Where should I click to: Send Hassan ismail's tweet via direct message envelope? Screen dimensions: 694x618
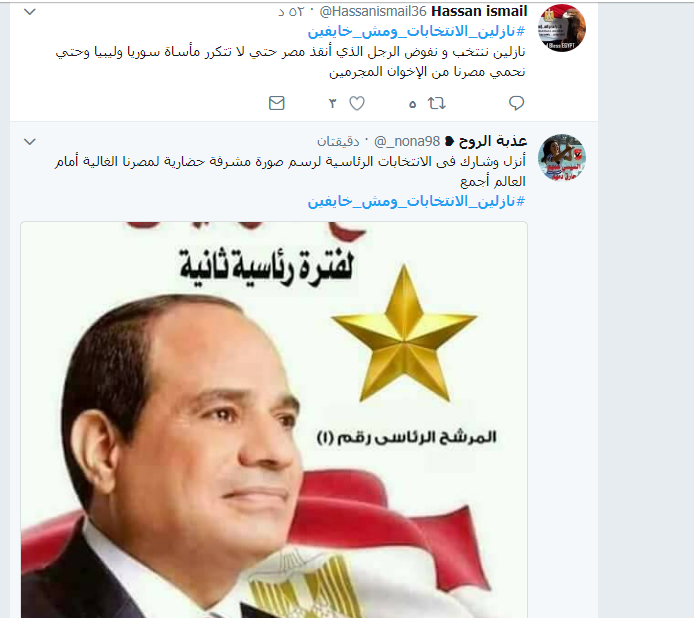point(277,103)
